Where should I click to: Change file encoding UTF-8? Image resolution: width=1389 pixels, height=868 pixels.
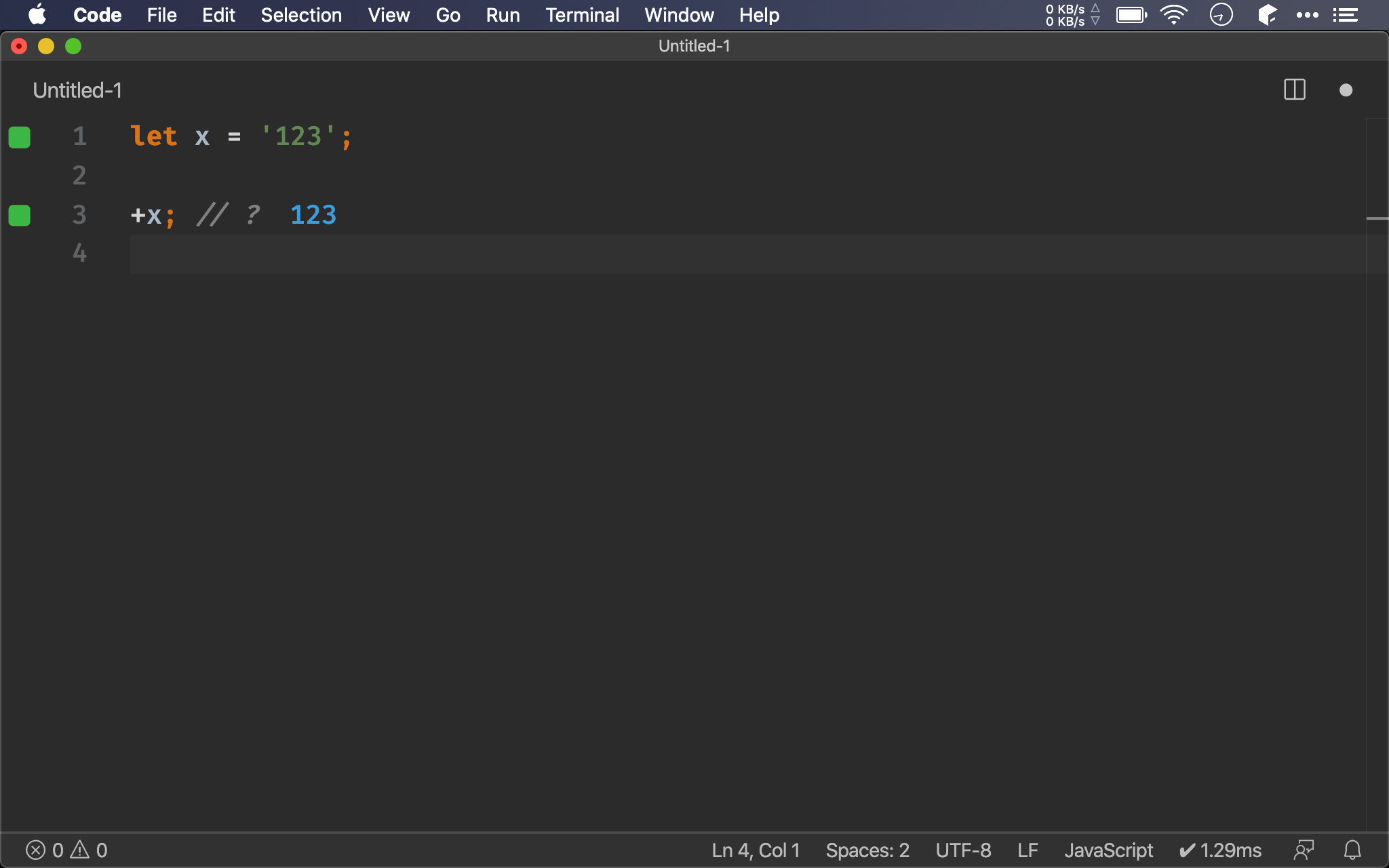click(963, 850)
